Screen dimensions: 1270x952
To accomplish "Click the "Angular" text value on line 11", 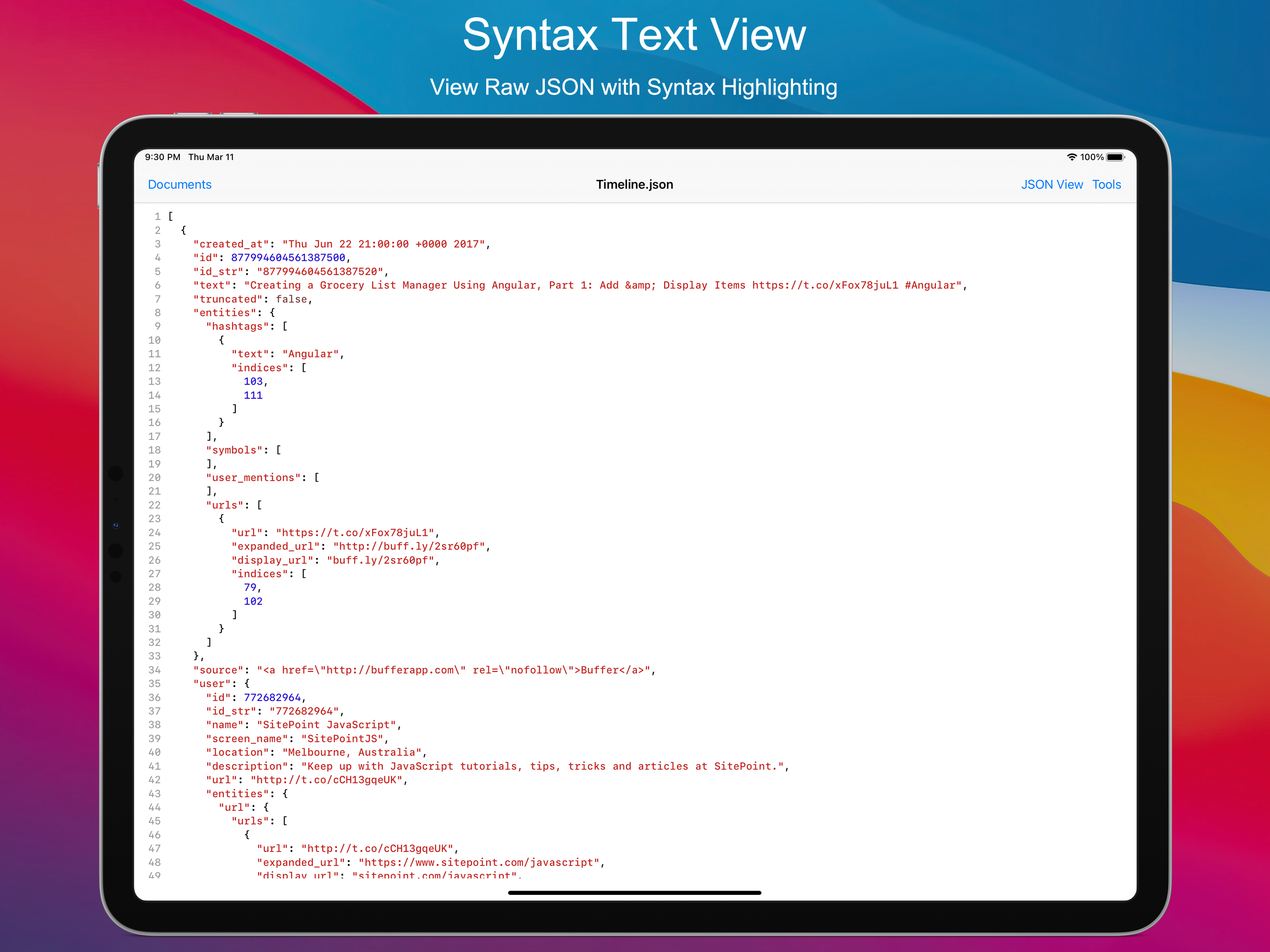I will pos(311,354).
